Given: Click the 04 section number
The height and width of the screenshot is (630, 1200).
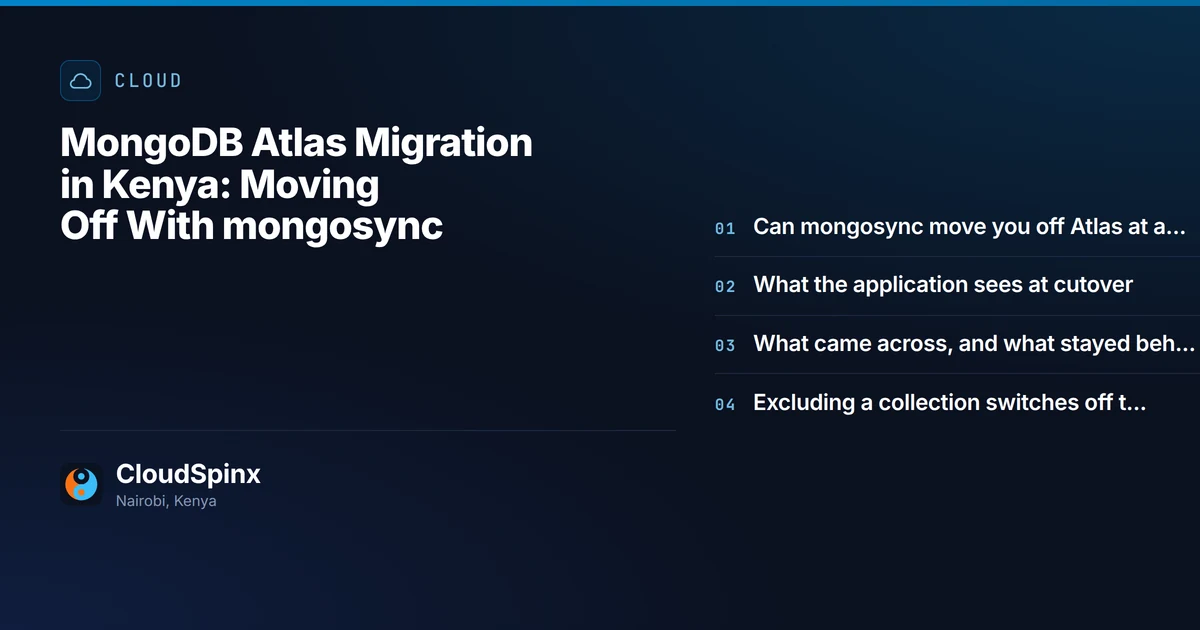Looking at the screenshot, I should pos(725,405).
